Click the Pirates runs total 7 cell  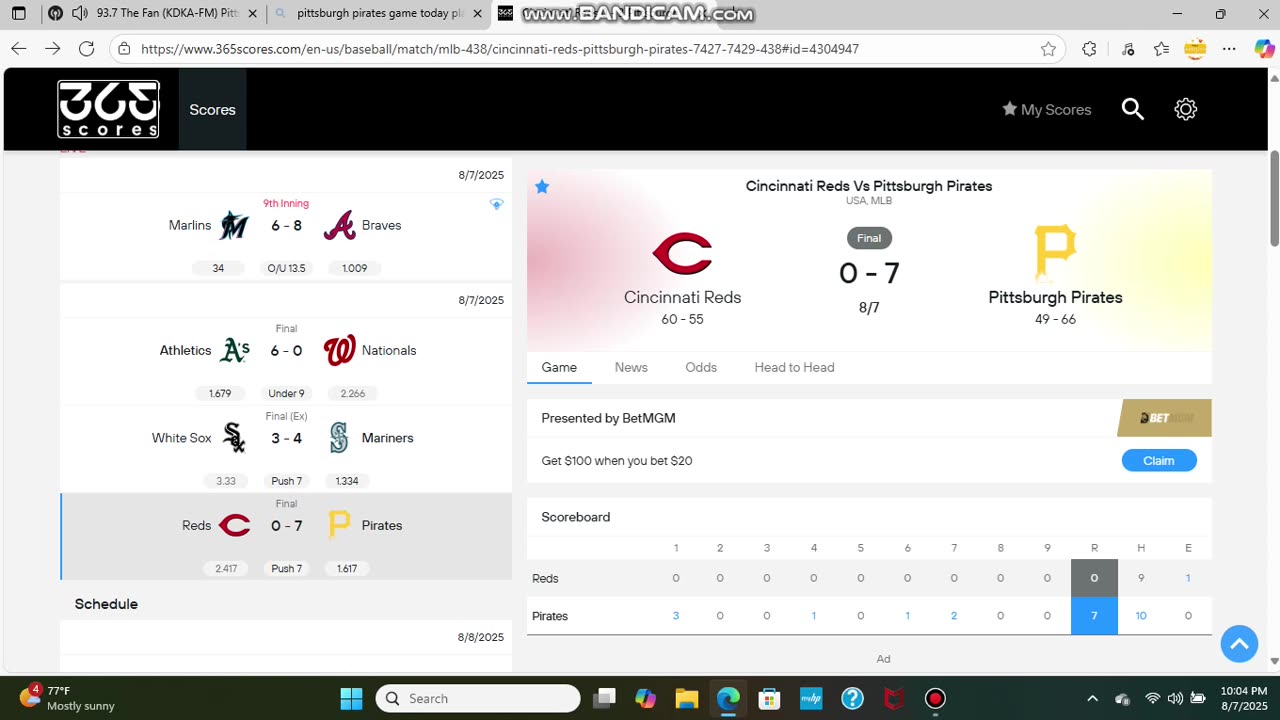coord(1094,616)
